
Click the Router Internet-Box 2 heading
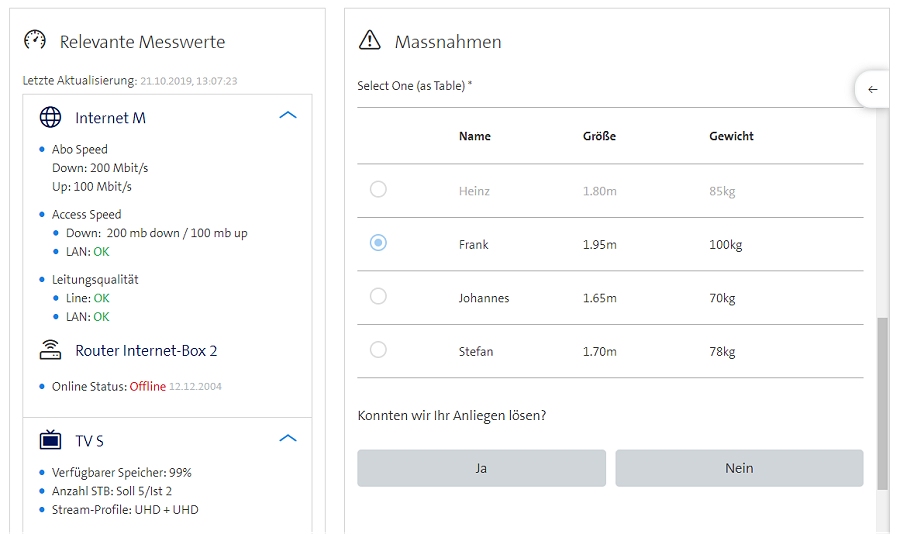coord(146,351)
